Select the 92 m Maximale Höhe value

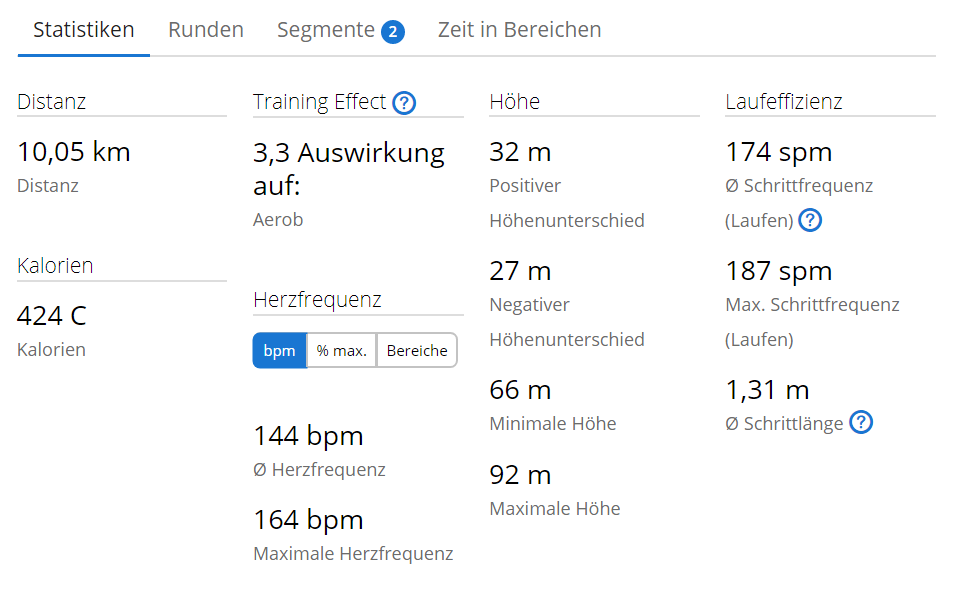(520, 474)
